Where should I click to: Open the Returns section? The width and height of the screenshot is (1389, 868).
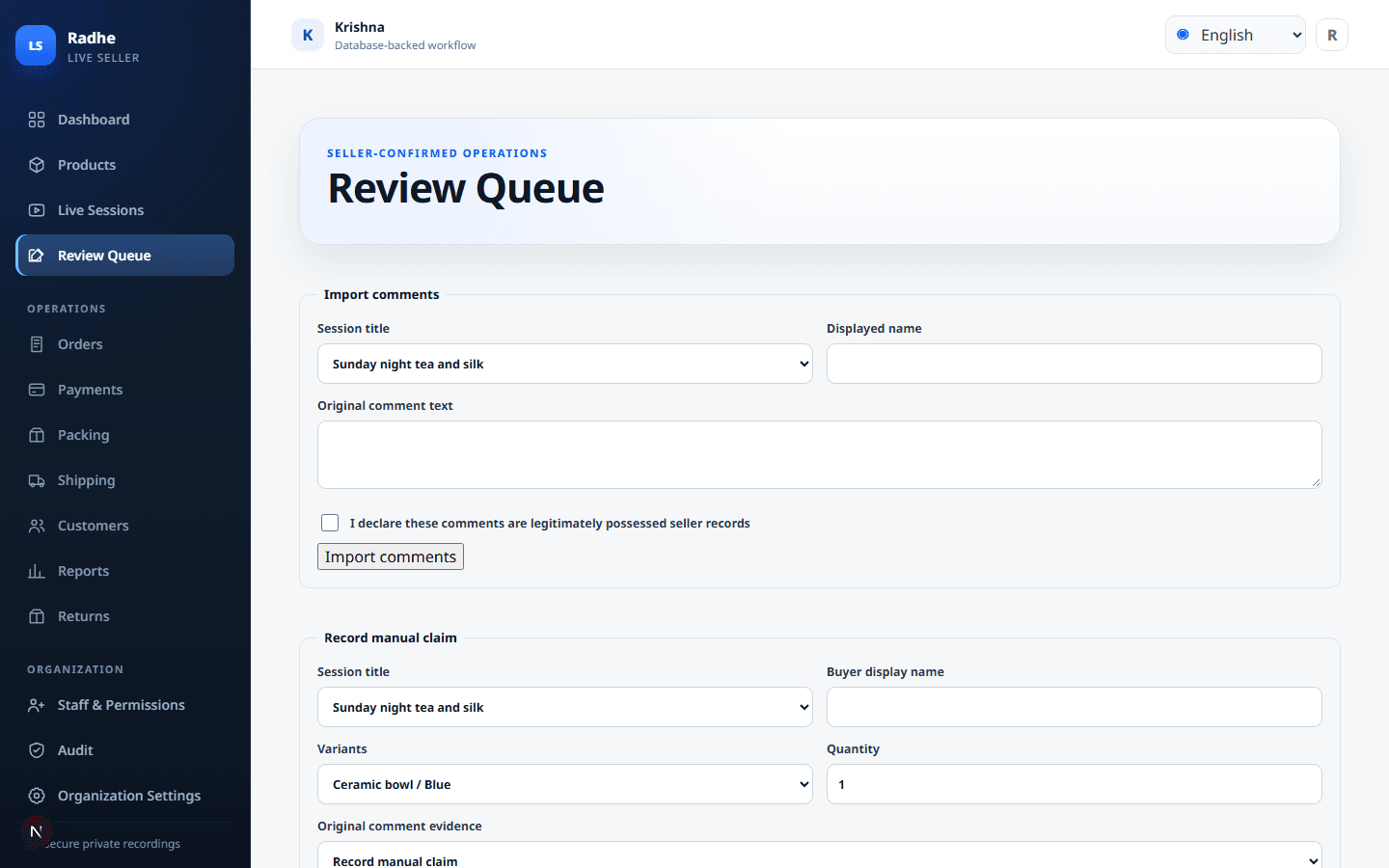tap(125, 616)
